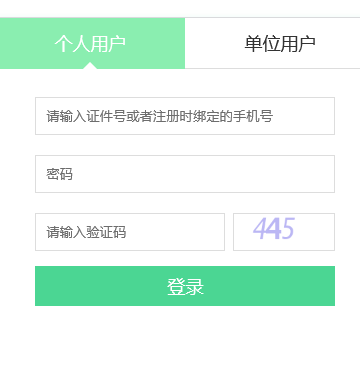Viewport: 360px width, 371px height.
Task: Place cursor in the password textbox
Action: pos(185,174)
